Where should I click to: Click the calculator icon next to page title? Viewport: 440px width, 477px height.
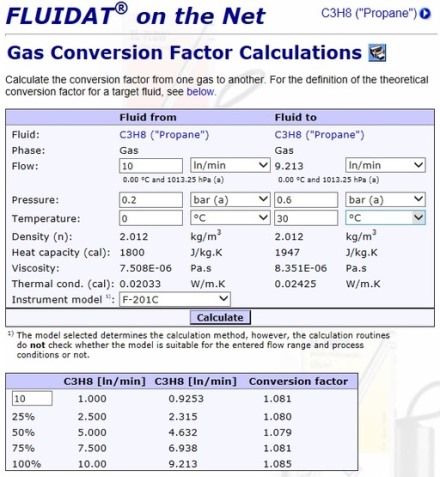377,53
